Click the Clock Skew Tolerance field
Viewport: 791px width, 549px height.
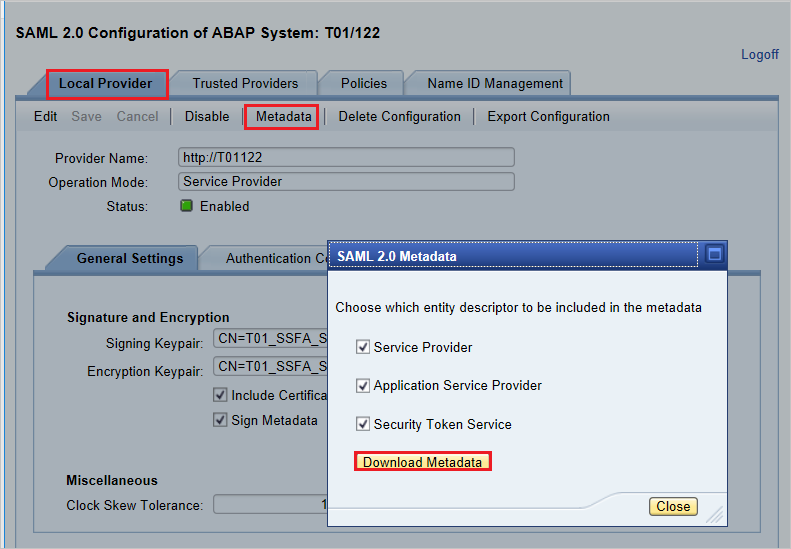(x=270, y=504)
